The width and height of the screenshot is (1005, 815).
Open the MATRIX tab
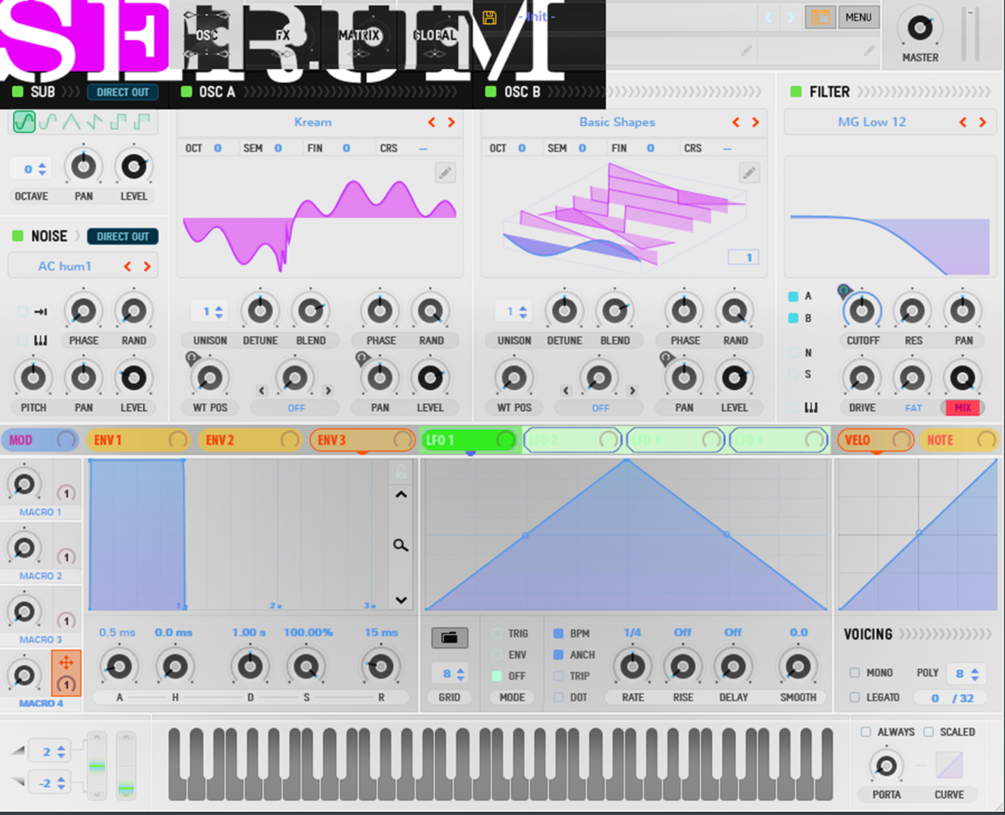coord(359,35)
